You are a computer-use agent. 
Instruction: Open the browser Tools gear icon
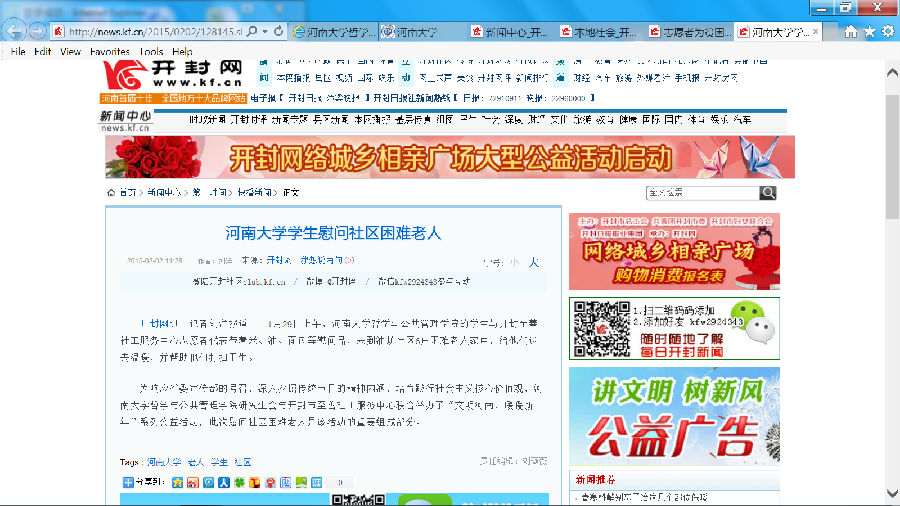point(886,31)
